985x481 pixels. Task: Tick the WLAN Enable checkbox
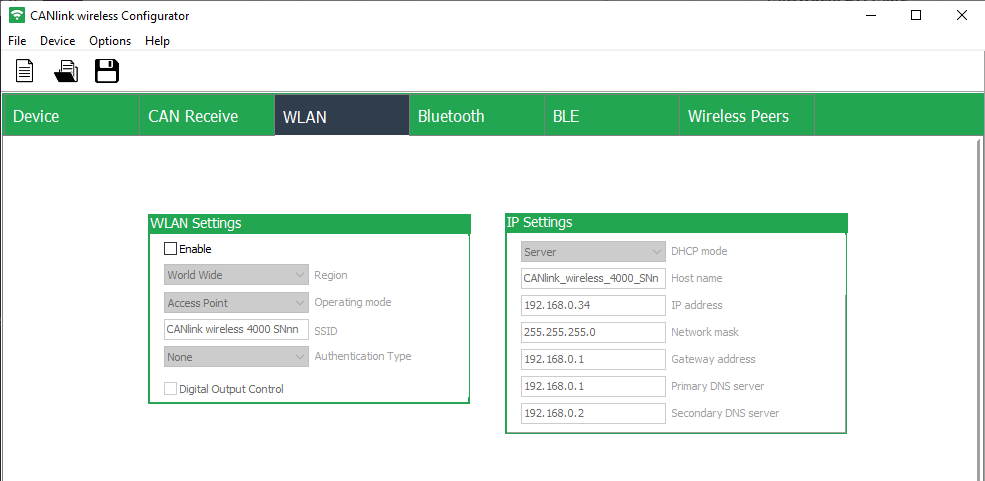point(170,249)
